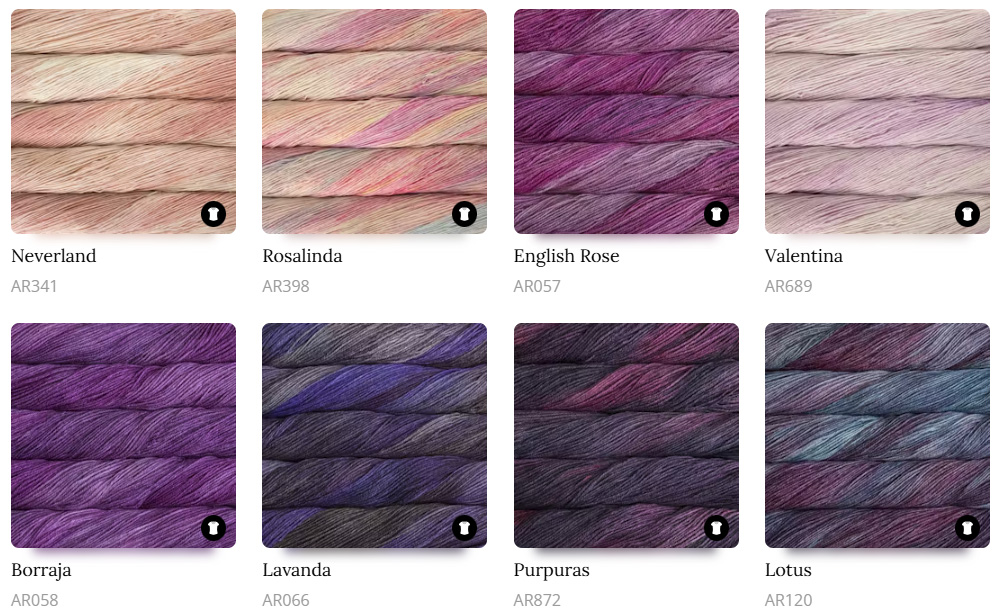The image size is (999, 614).
Task: Select the Borraja purple yarn image
Action: point(124,436)
